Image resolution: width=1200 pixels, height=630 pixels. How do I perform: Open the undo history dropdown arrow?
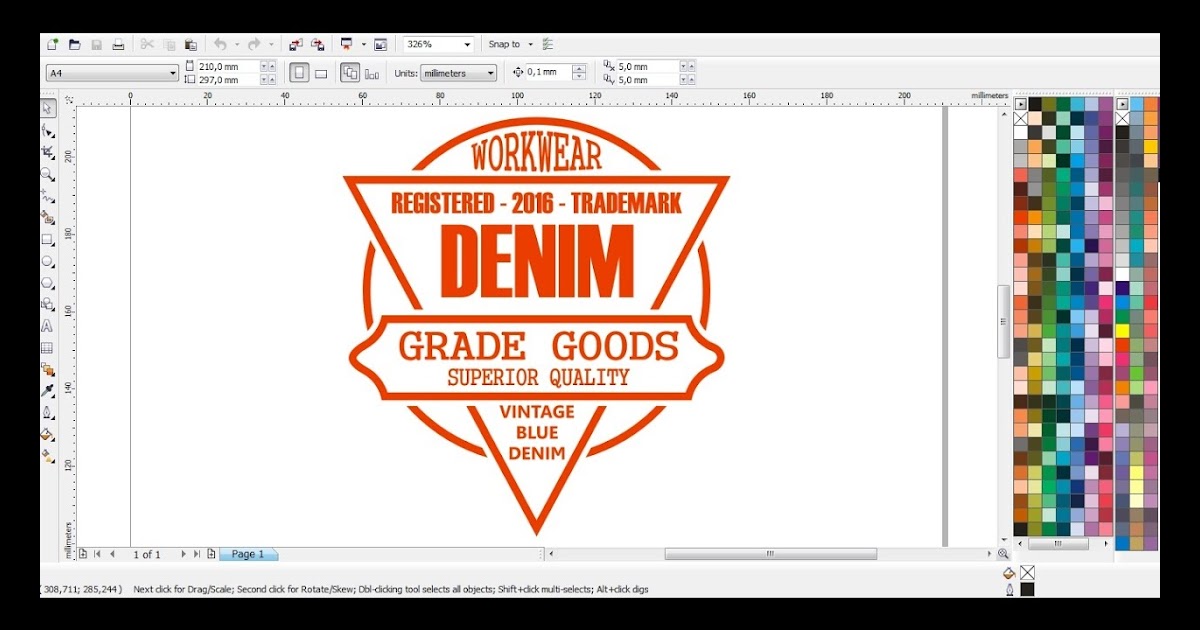[236, 44]
